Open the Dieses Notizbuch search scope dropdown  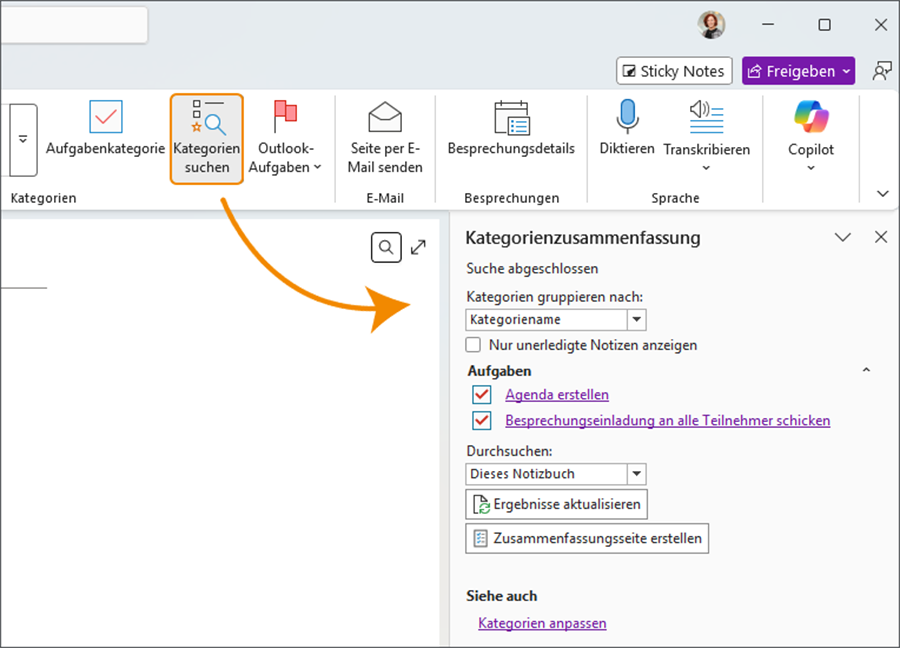tap(636, 474)
